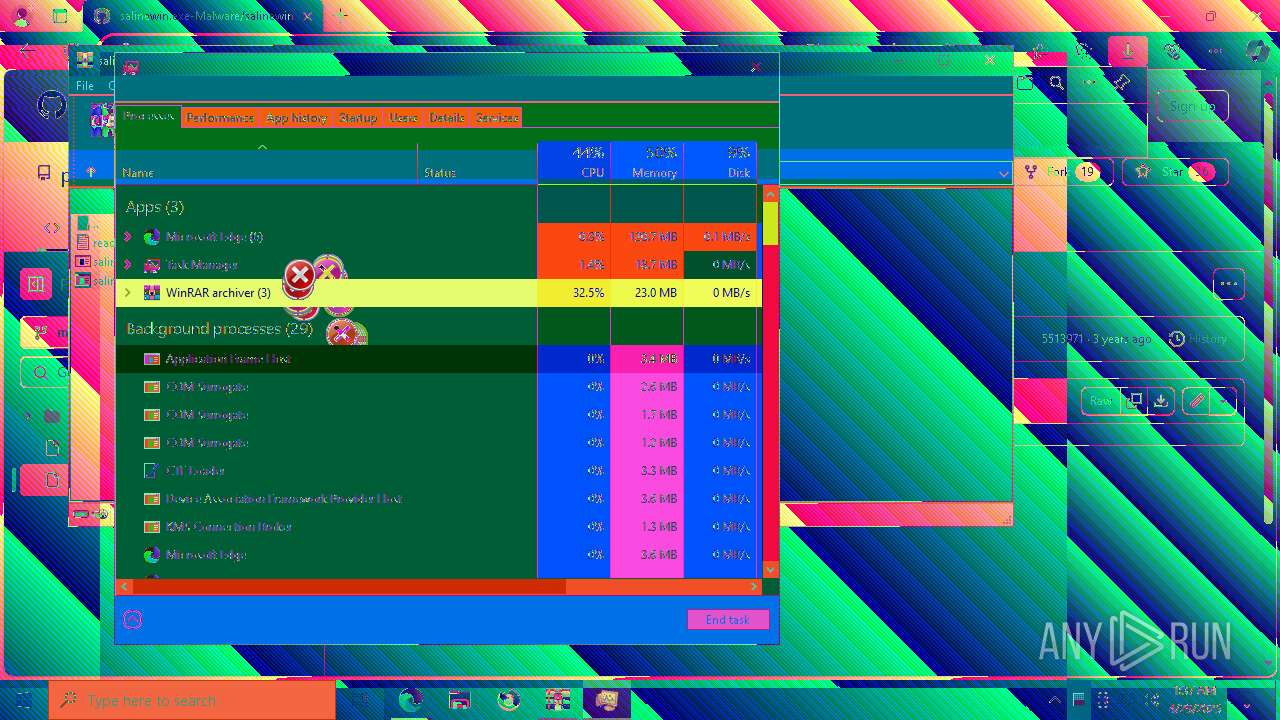
Task: Click the Microsoft Edge icon in Apps list
Action: pos(152,237)
